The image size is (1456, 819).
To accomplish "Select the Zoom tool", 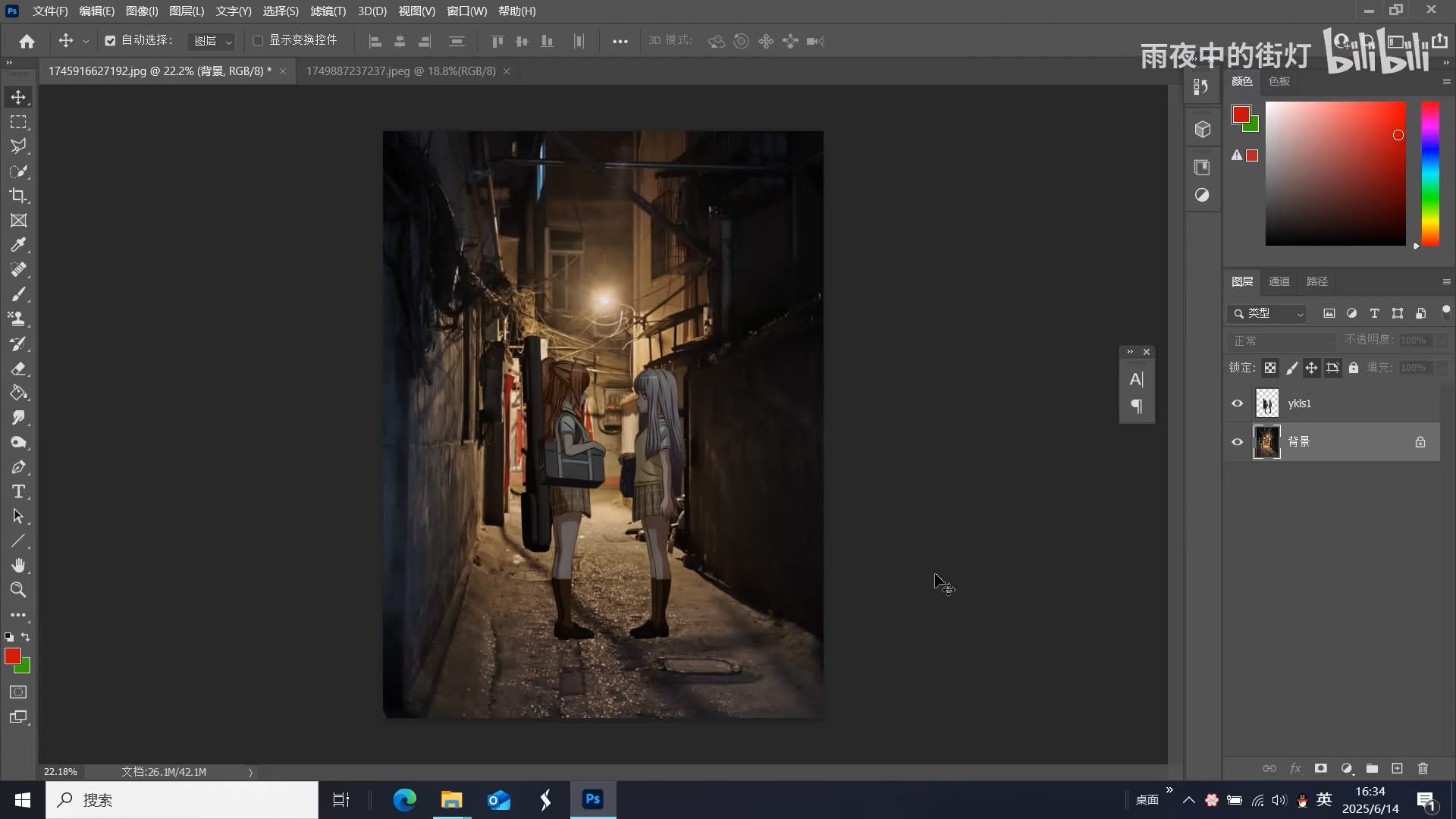I will point(18,590).
